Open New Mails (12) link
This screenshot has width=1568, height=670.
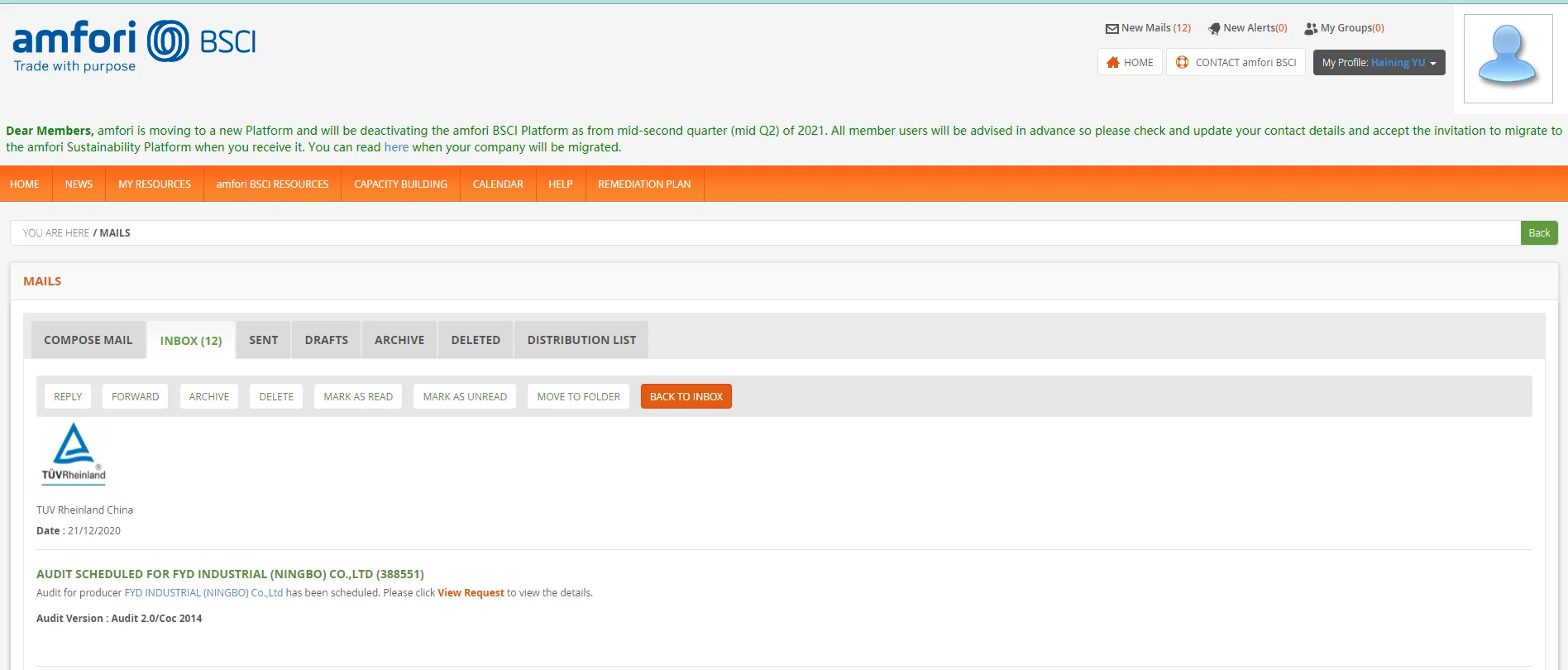coord(1156,28)
